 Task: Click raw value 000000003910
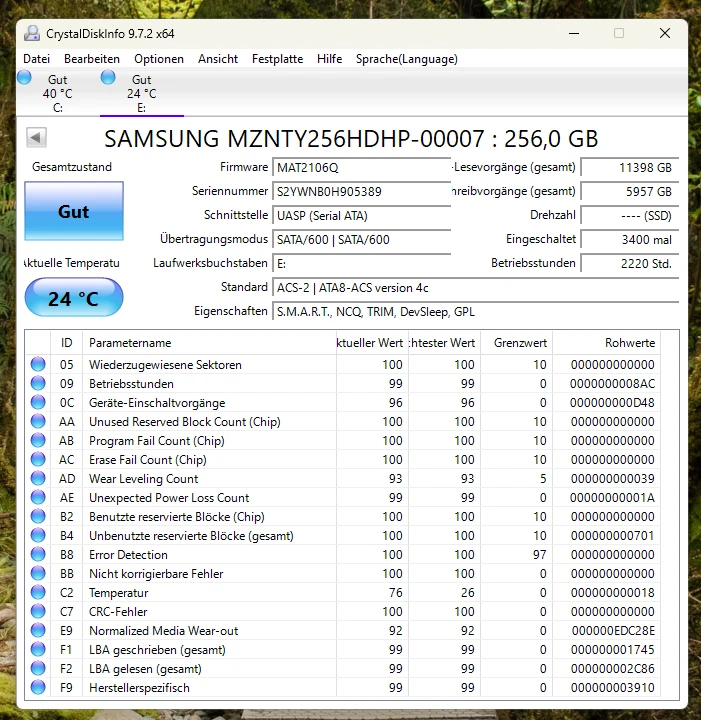pyautogui.click(x=613, y=687)
